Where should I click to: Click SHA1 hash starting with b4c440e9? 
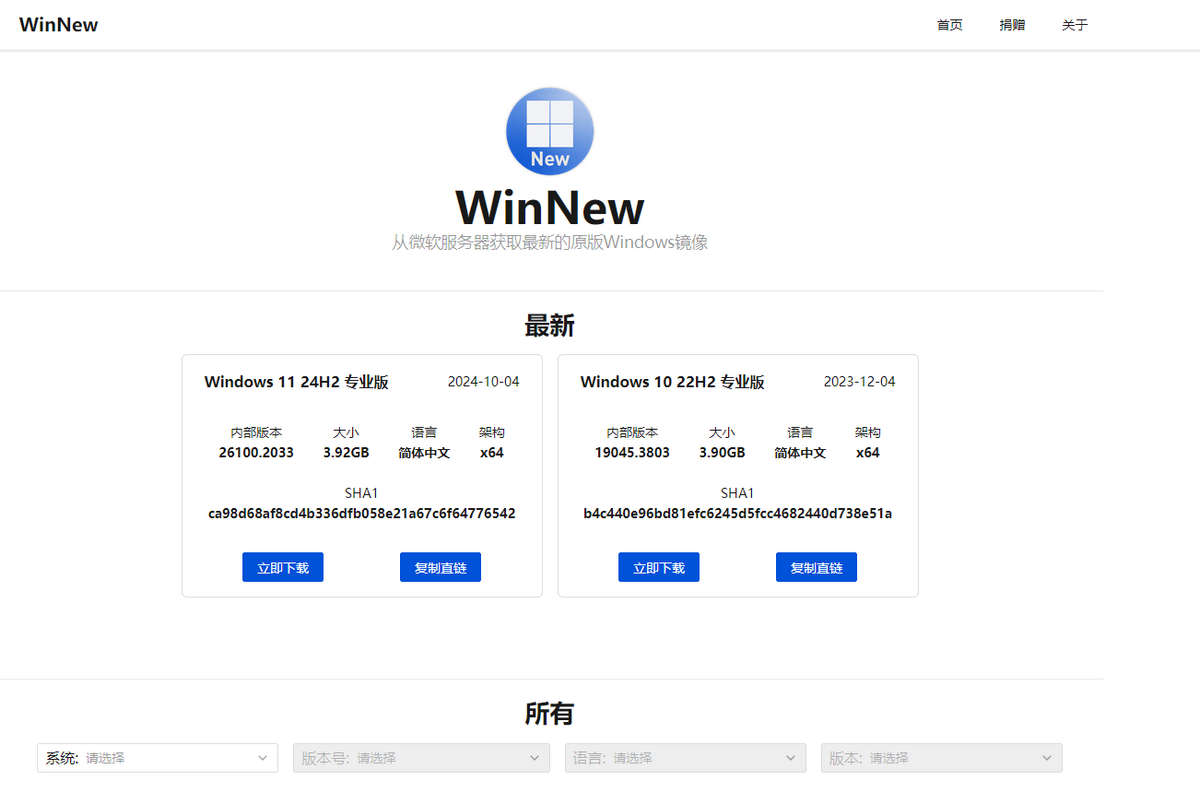[738, 513]
